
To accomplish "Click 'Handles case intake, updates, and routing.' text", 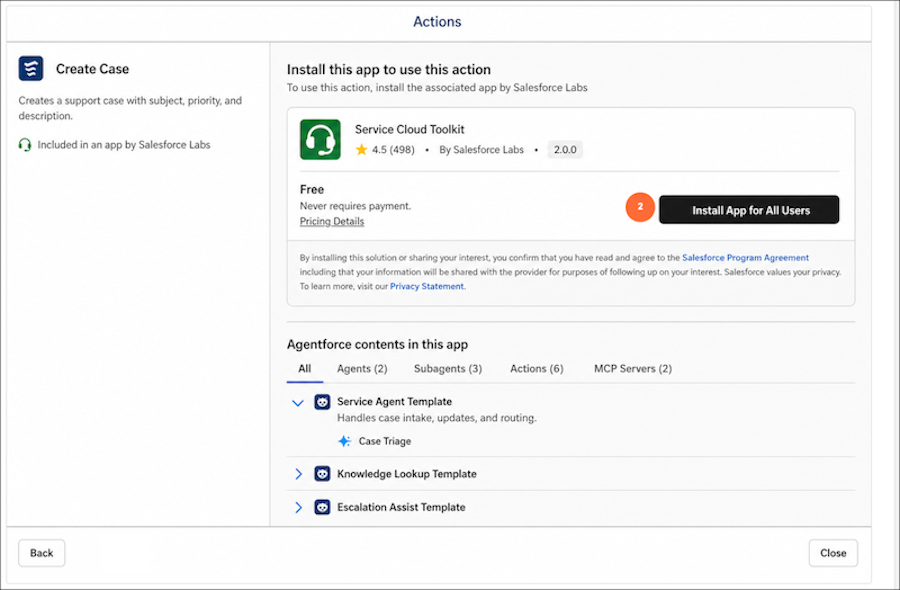I will [437, 418].
